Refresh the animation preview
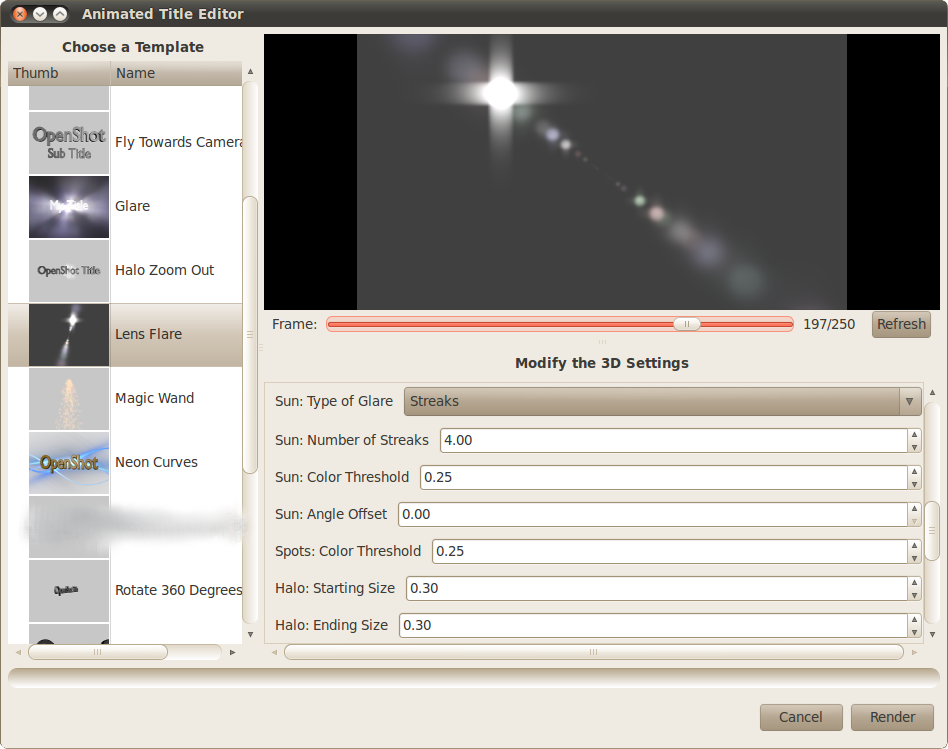 tap(900, 324)
